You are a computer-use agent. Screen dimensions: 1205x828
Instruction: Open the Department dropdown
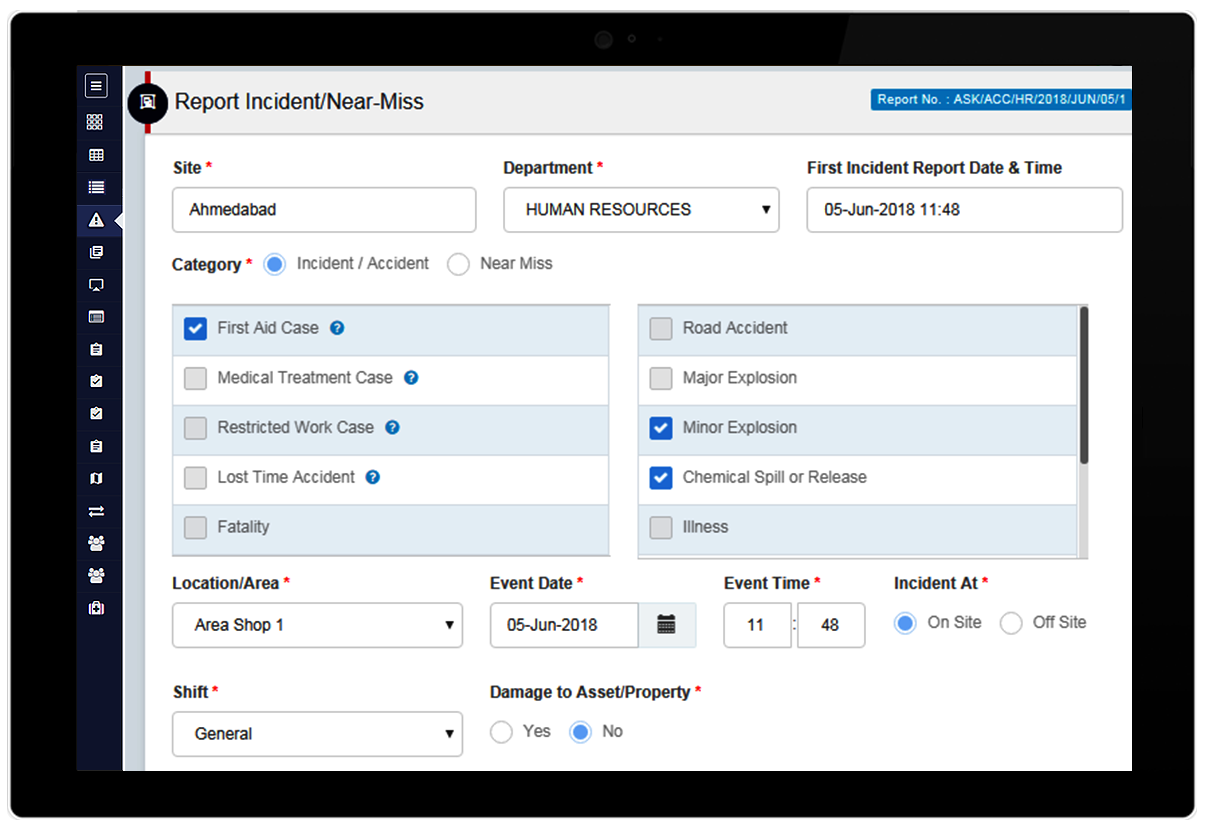point(641,210)
